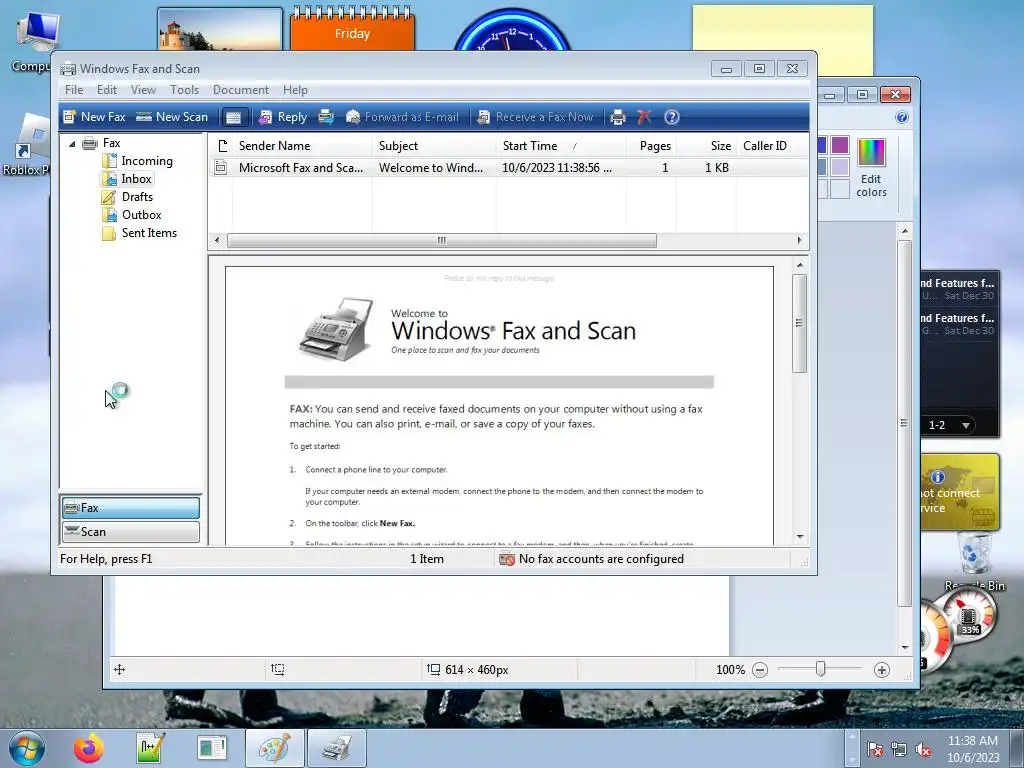Sort by Size column header
Viewport: 1024px width, 768px height.
tap(706, 146)
